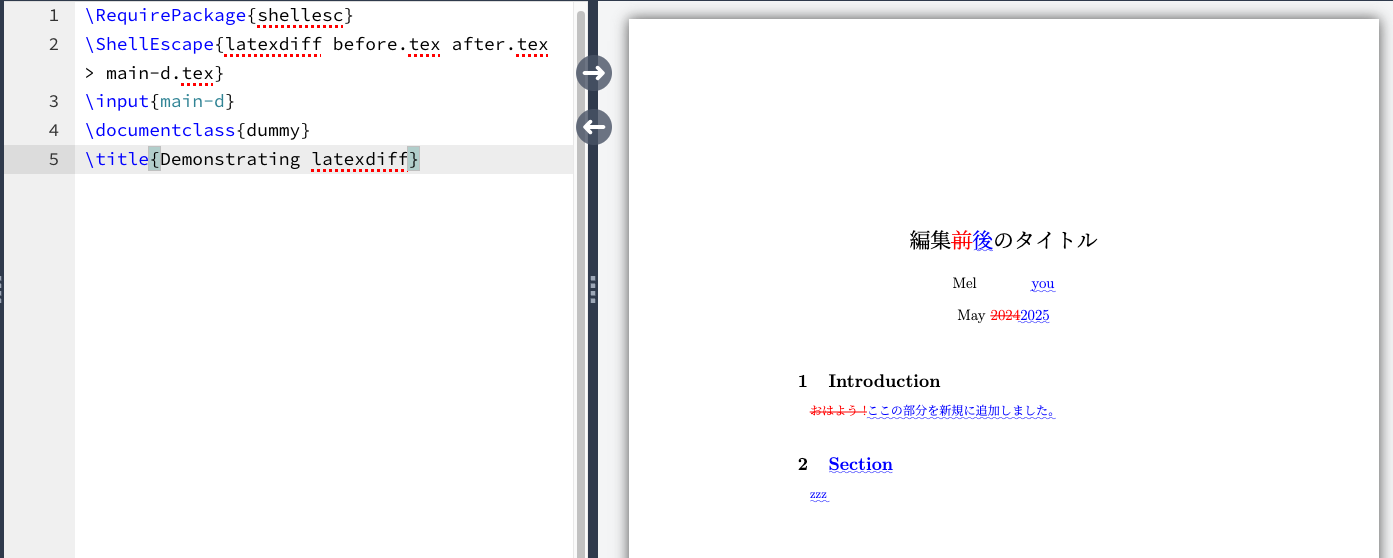Click the \ShellEscape command

(150, 45)
